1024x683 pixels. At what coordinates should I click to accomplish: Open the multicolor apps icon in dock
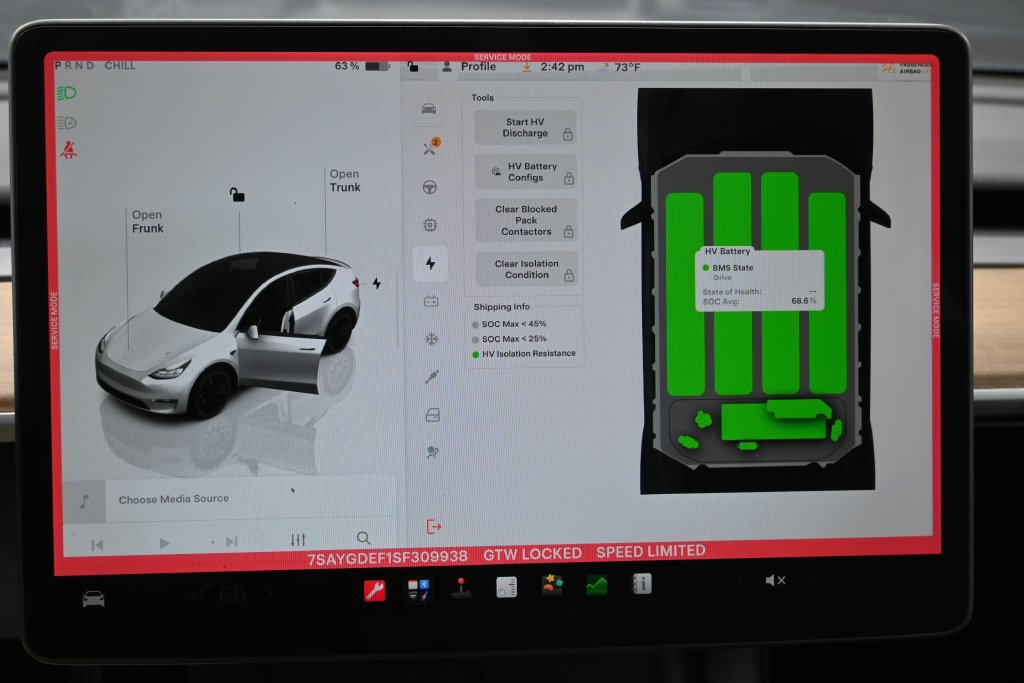click(417, 589)
